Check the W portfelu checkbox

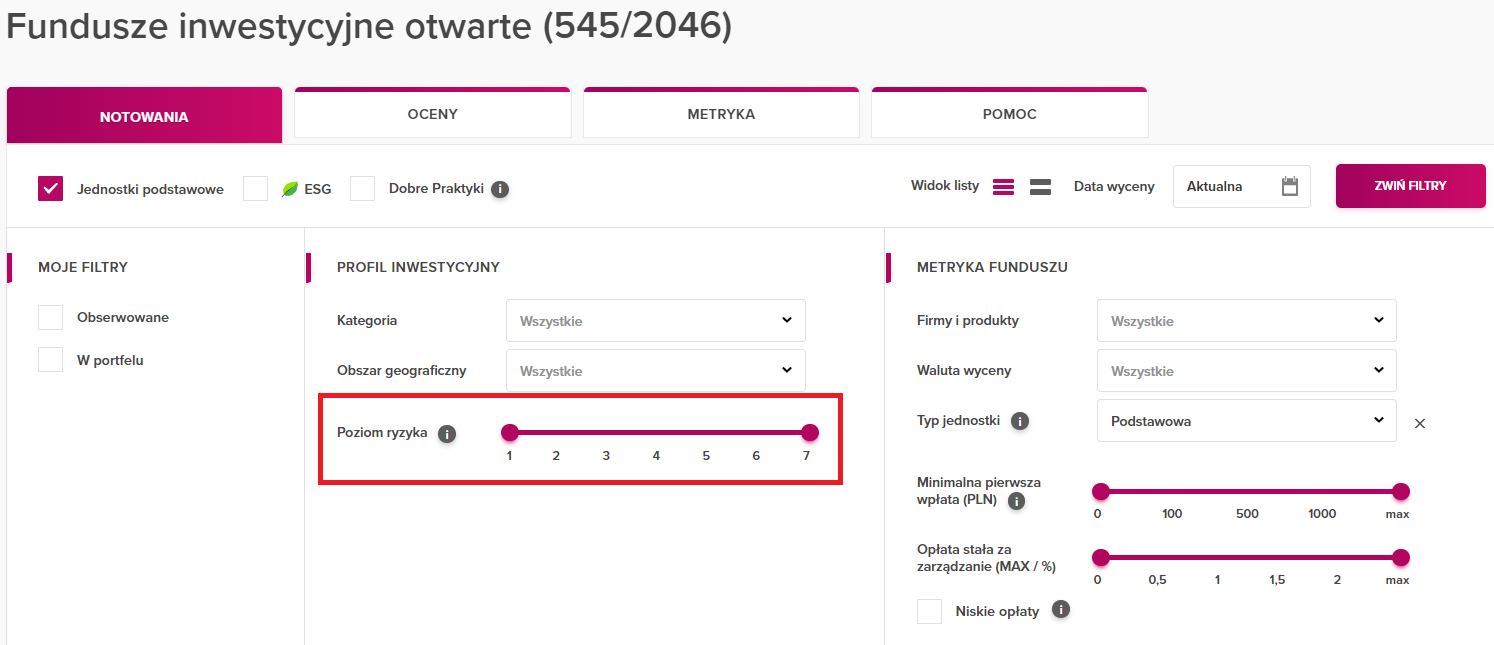point(51,360)
